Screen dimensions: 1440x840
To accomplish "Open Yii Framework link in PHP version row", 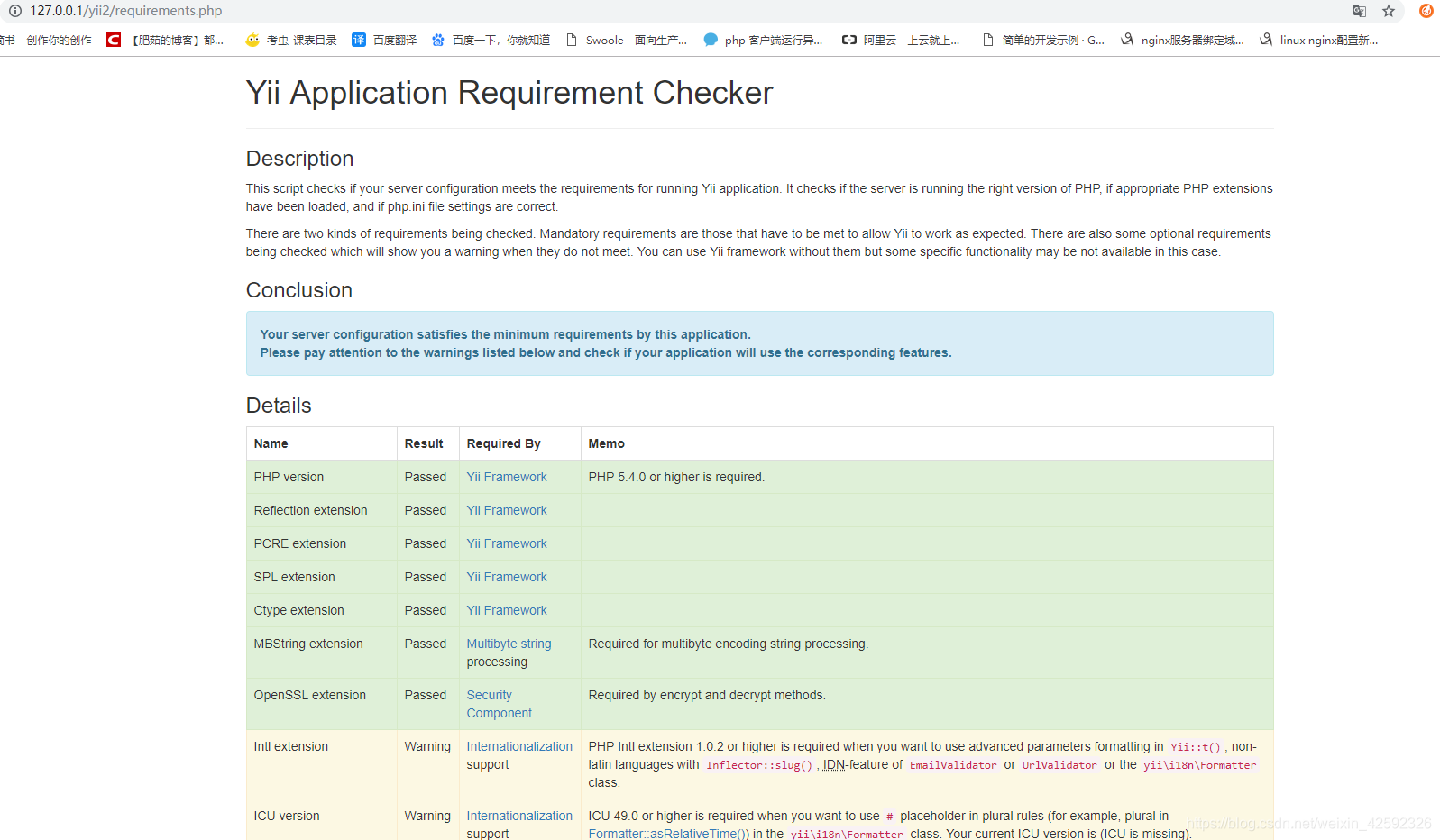I will pos(507,477).
